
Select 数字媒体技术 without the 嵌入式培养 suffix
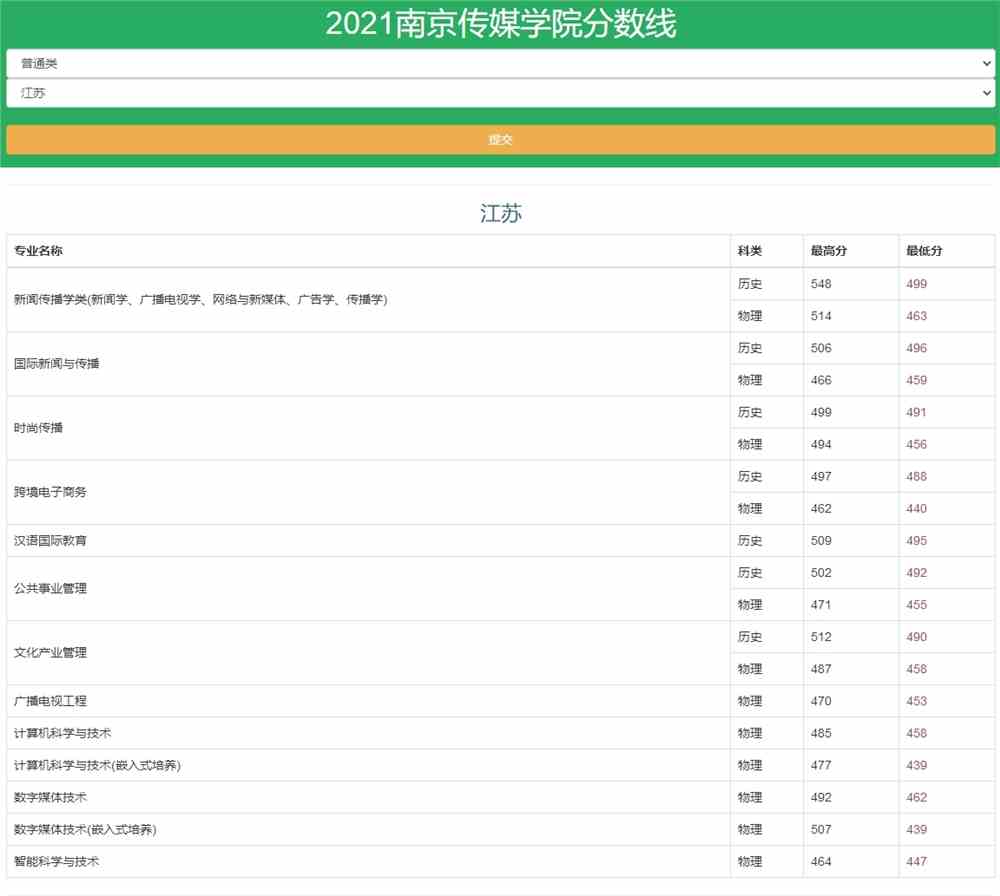click(x=50, y=798)
